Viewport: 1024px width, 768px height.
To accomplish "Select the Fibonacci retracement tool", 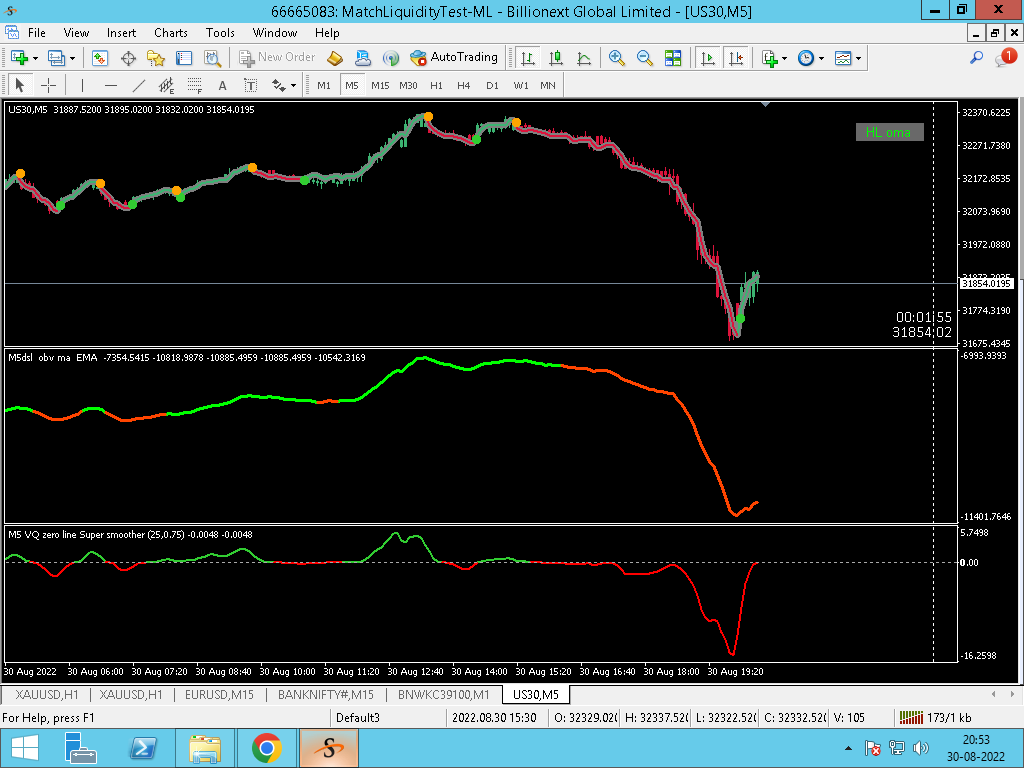I will point(195,86).
